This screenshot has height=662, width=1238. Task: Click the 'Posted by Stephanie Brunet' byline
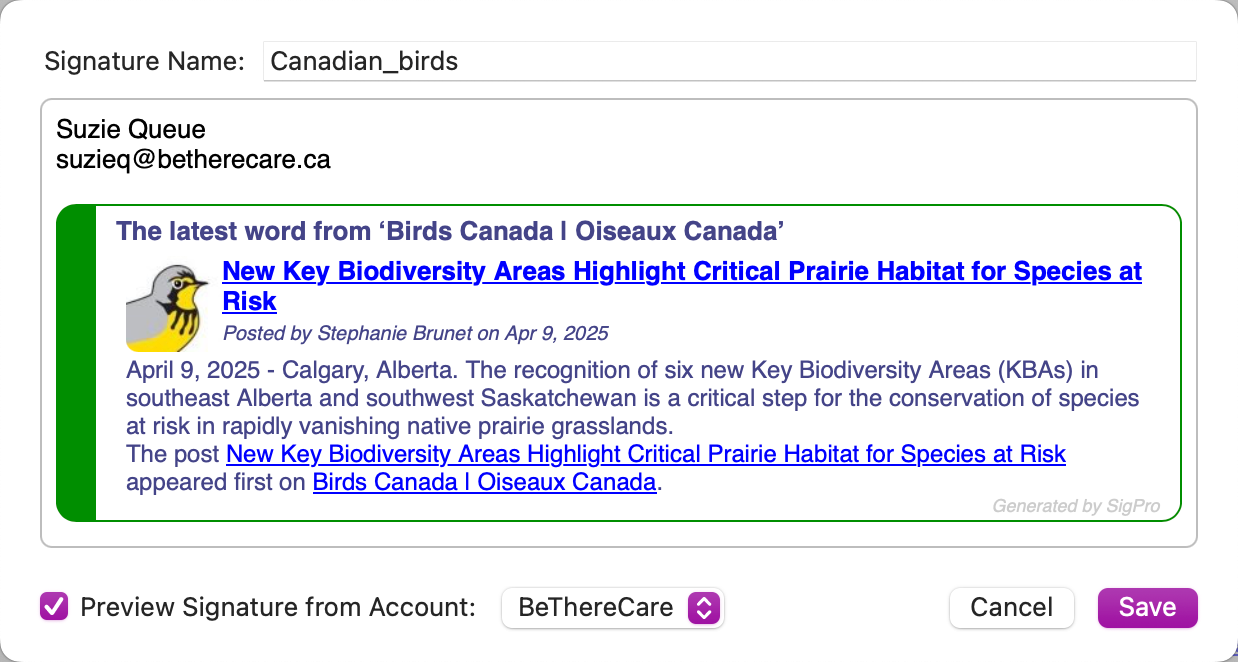415,333
